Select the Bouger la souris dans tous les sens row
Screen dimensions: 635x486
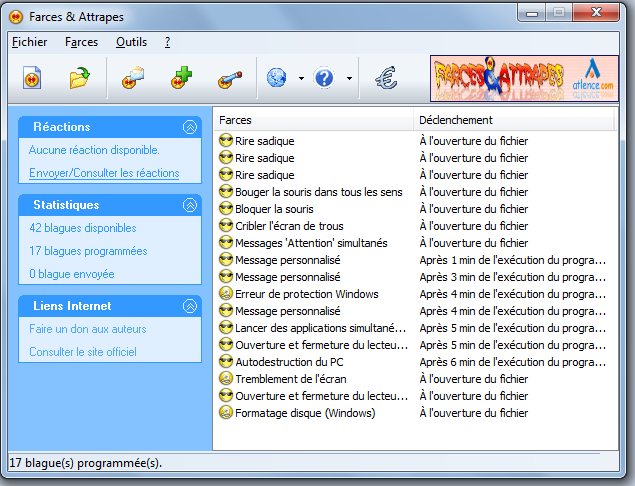click(413, 192)
